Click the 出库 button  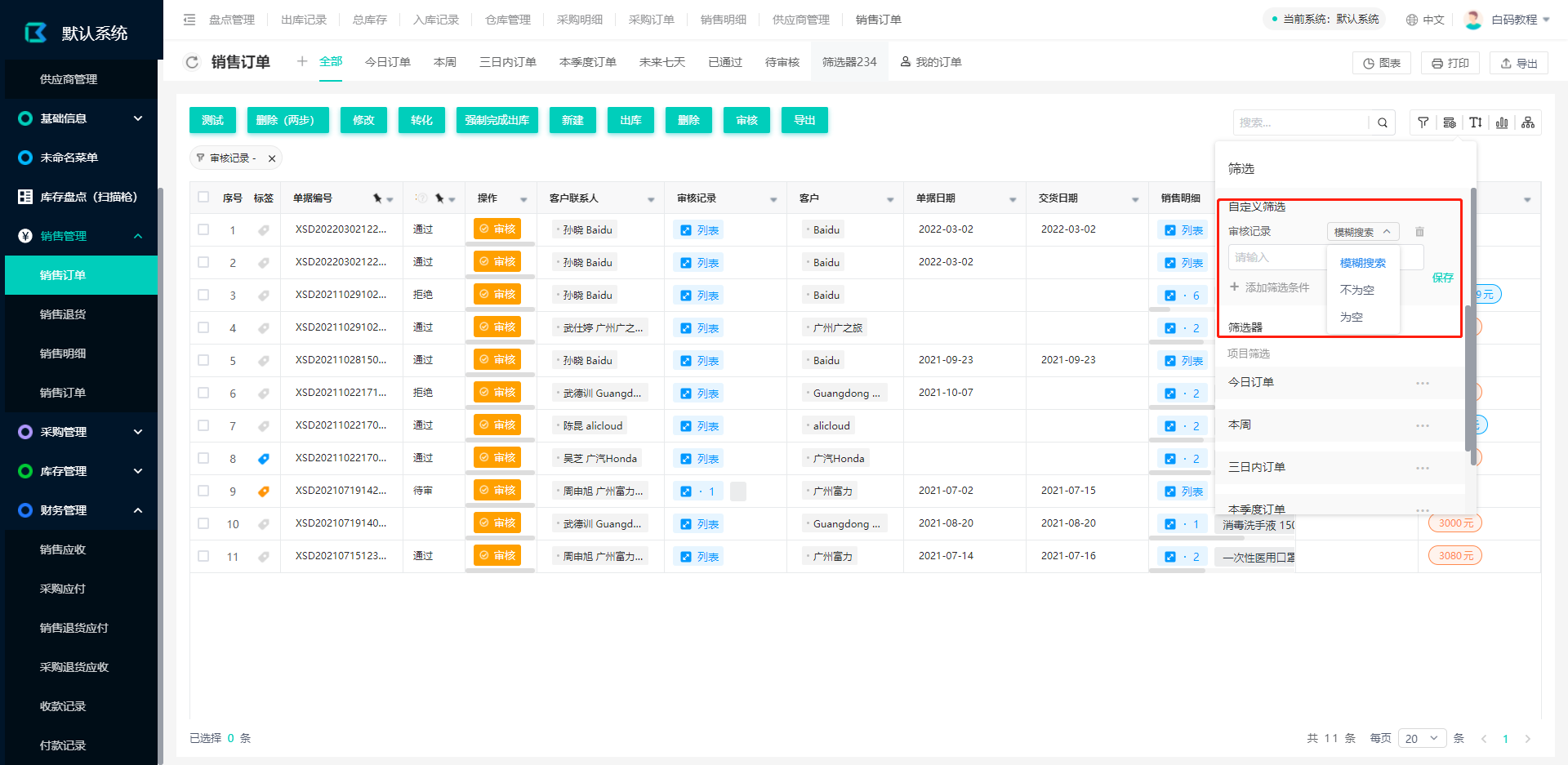630,120
